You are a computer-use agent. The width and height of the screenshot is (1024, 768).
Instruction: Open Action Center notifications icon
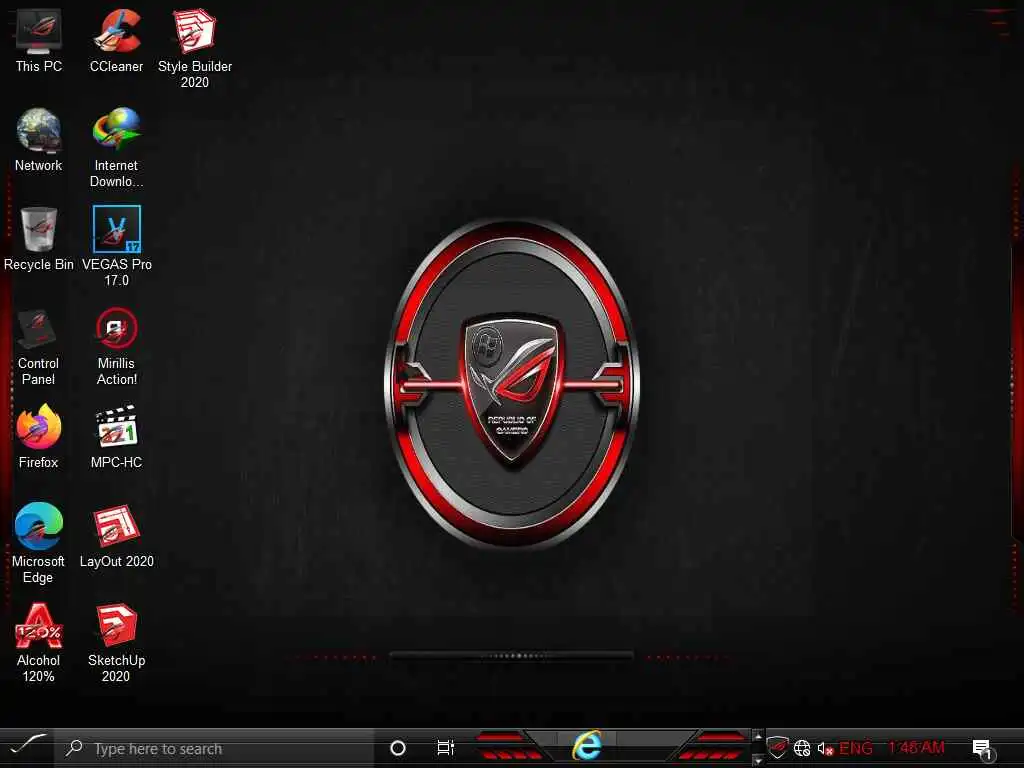[983, 749]
